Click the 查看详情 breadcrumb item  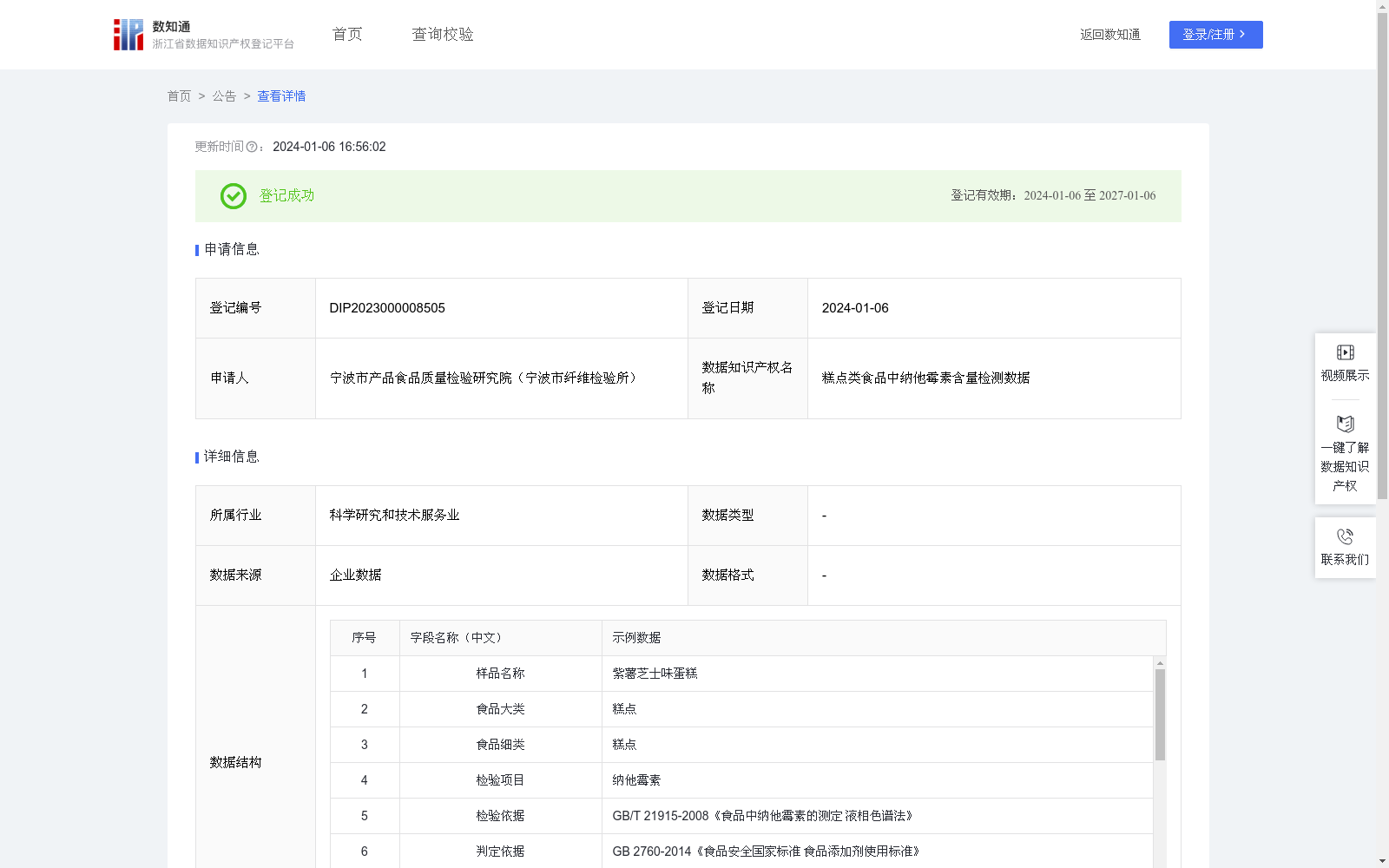(281, 96)
